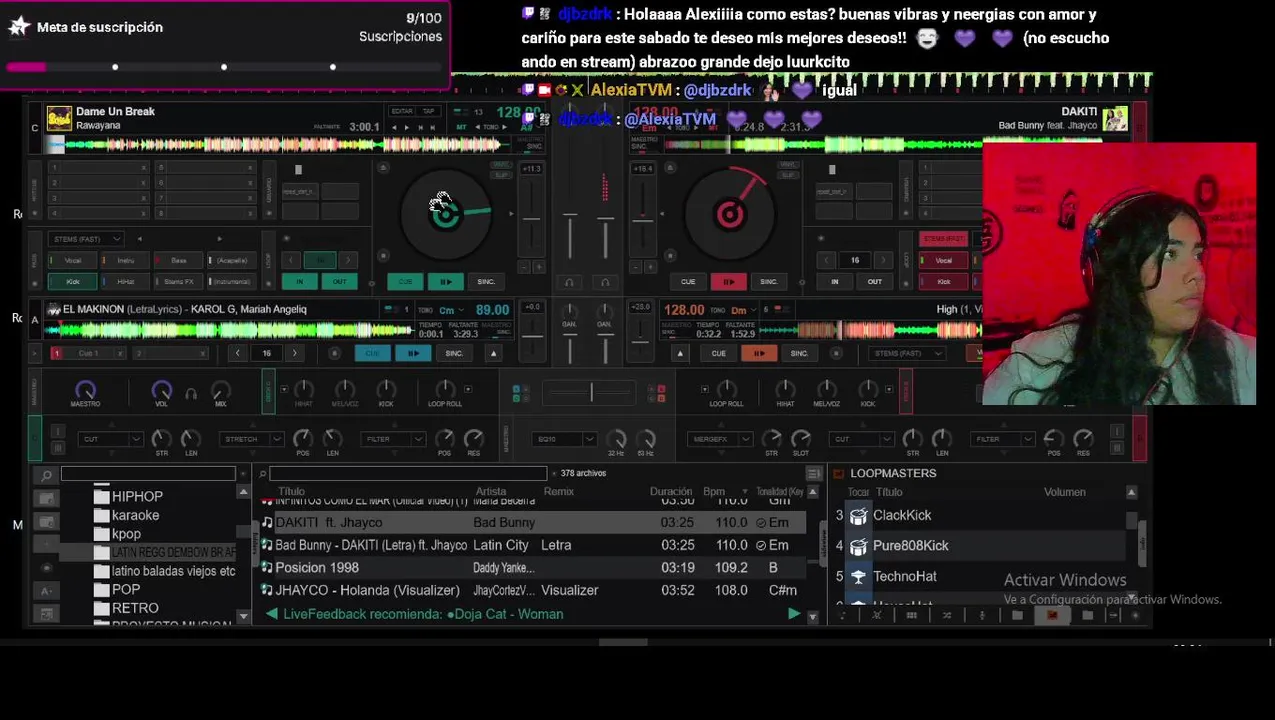Image resolution: width=1275 pixels, height=720 pixels.
Task: Toggle the Instru stem pad on deck 1
Action: click(126, 261)
